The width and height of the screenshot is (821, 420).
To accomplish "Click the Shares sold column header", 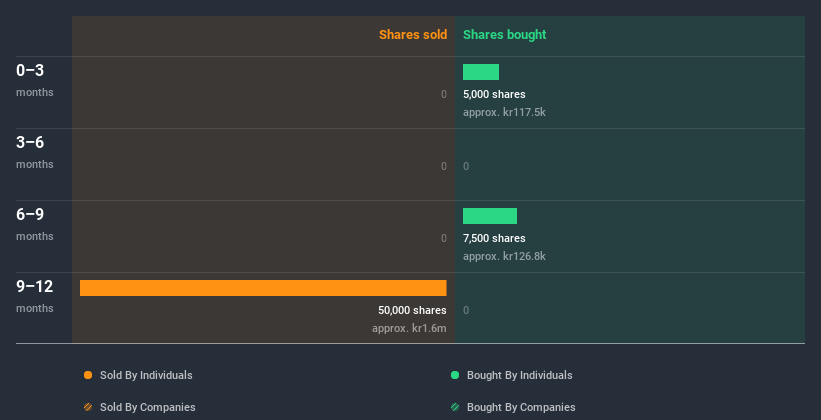I will 413,35.
